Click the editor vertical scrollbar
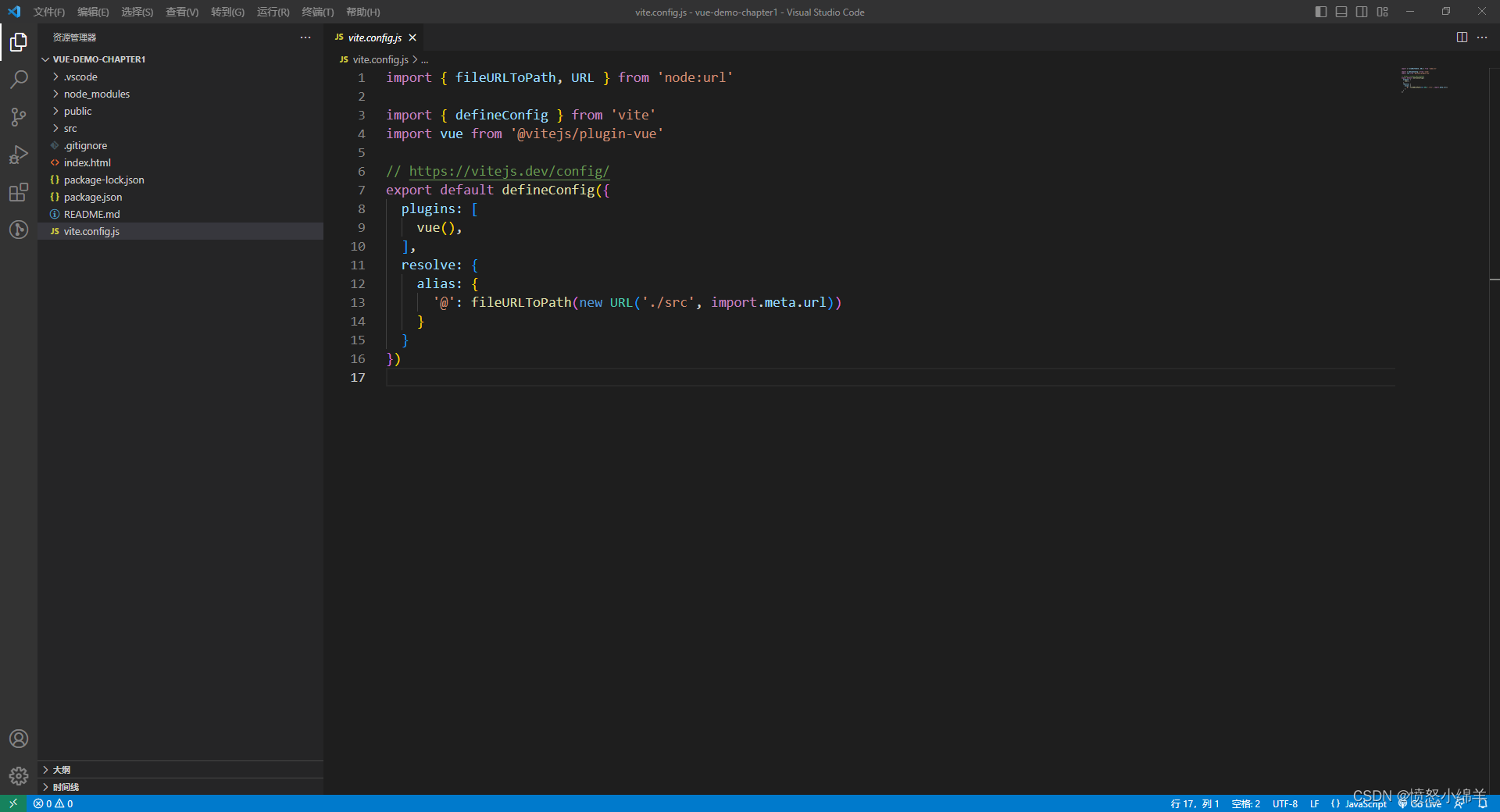Viewport: 1500px width, 812px height. (x=1495, y=429)
